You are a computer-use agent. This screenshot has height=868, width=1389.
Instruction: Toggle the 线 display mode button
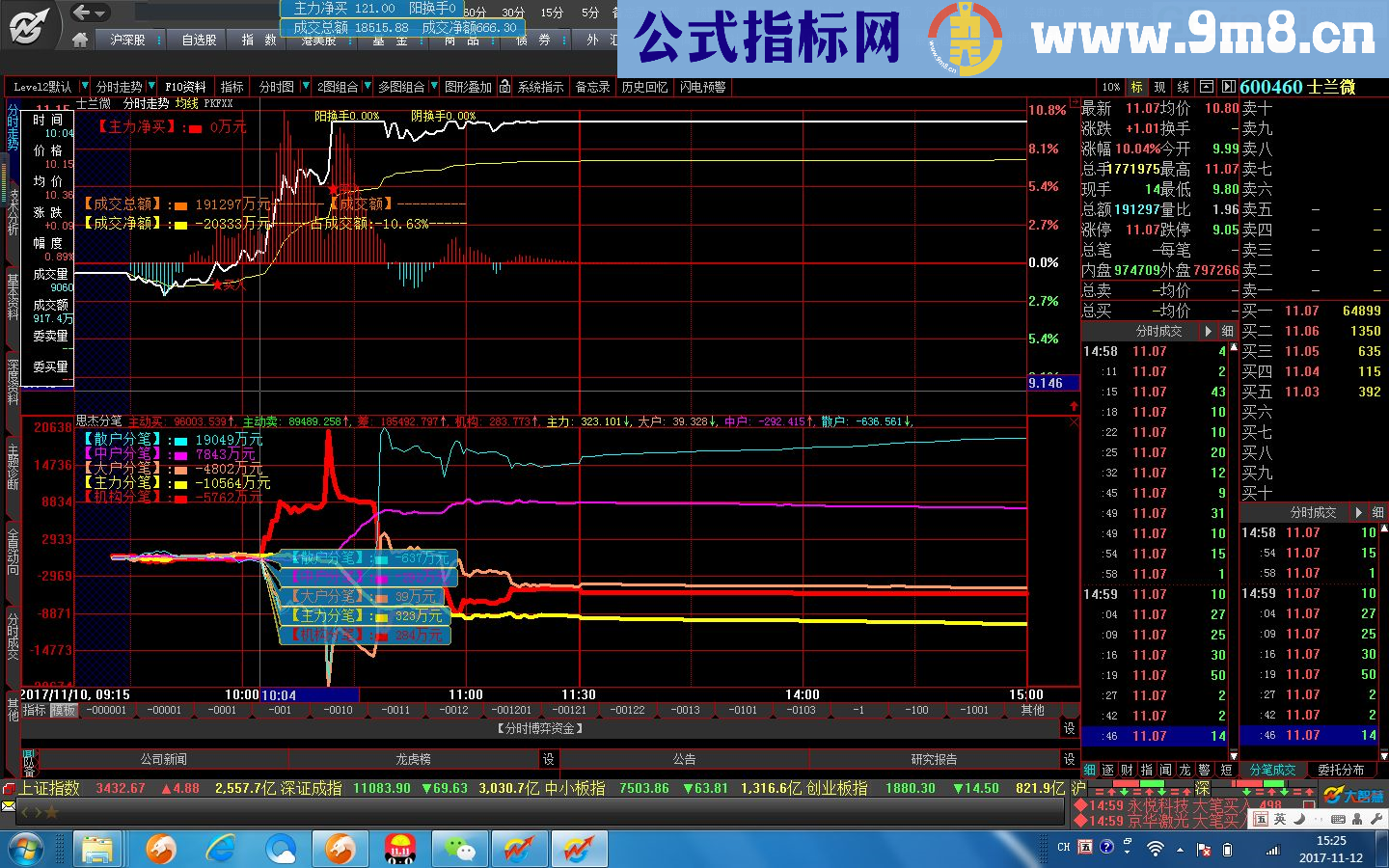[x=1184, y=87]
